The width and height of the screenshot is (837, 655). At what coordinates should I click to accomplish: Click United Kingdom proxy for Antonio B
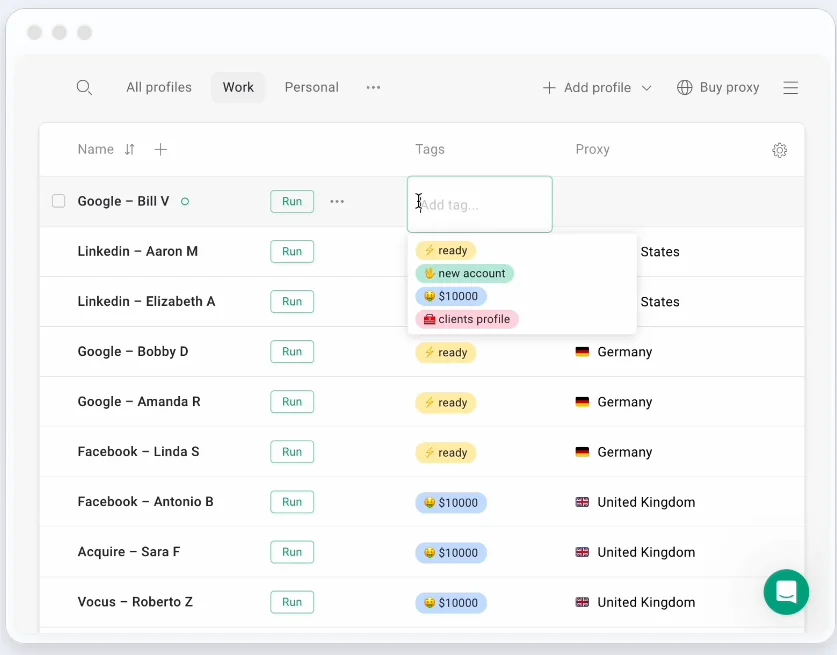[635, 502]
